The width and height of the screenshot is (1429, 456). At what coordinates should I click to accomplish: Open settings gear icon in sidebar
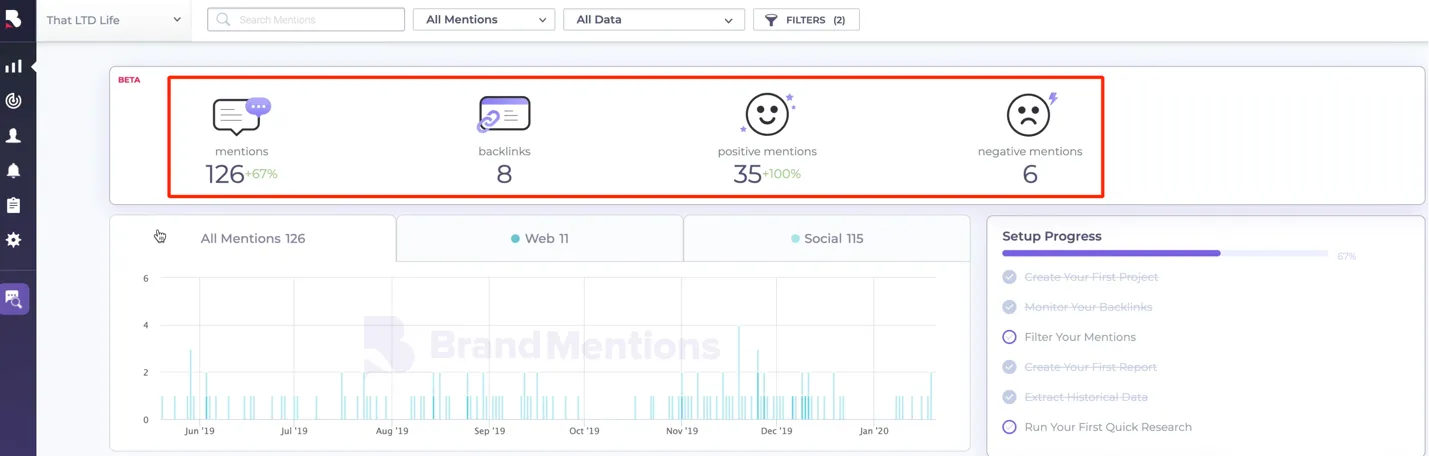(x=13, y=240)
